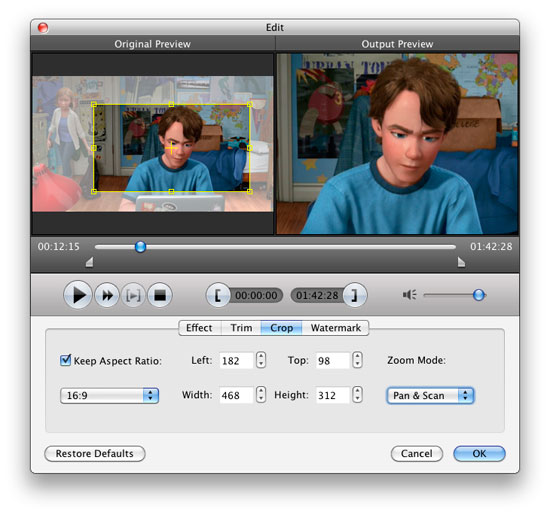Click the Height value field

[333, 395]
